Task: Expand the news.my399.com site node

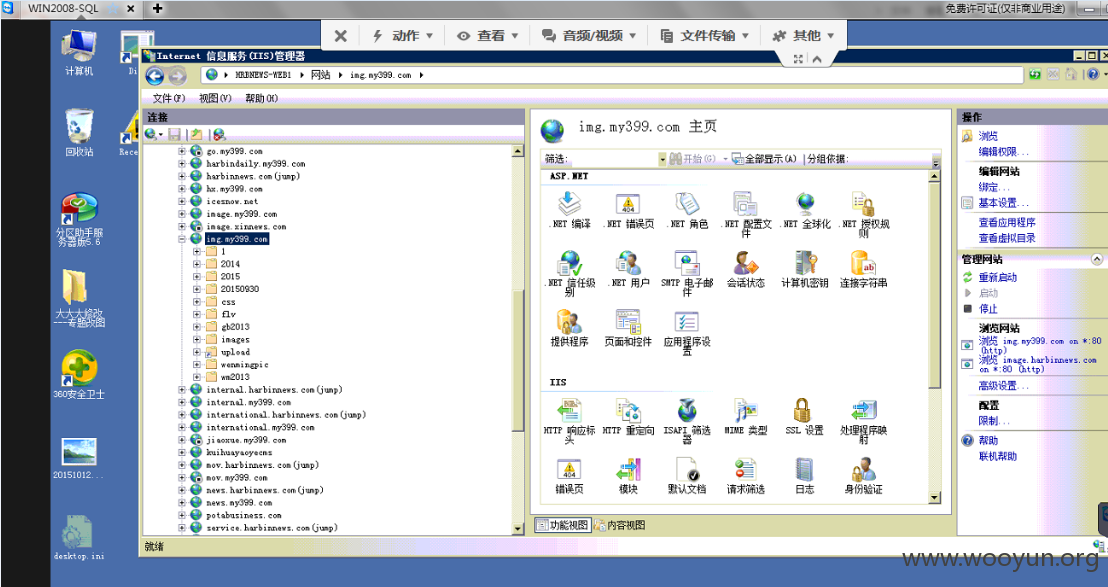Action: click(182, 502)
